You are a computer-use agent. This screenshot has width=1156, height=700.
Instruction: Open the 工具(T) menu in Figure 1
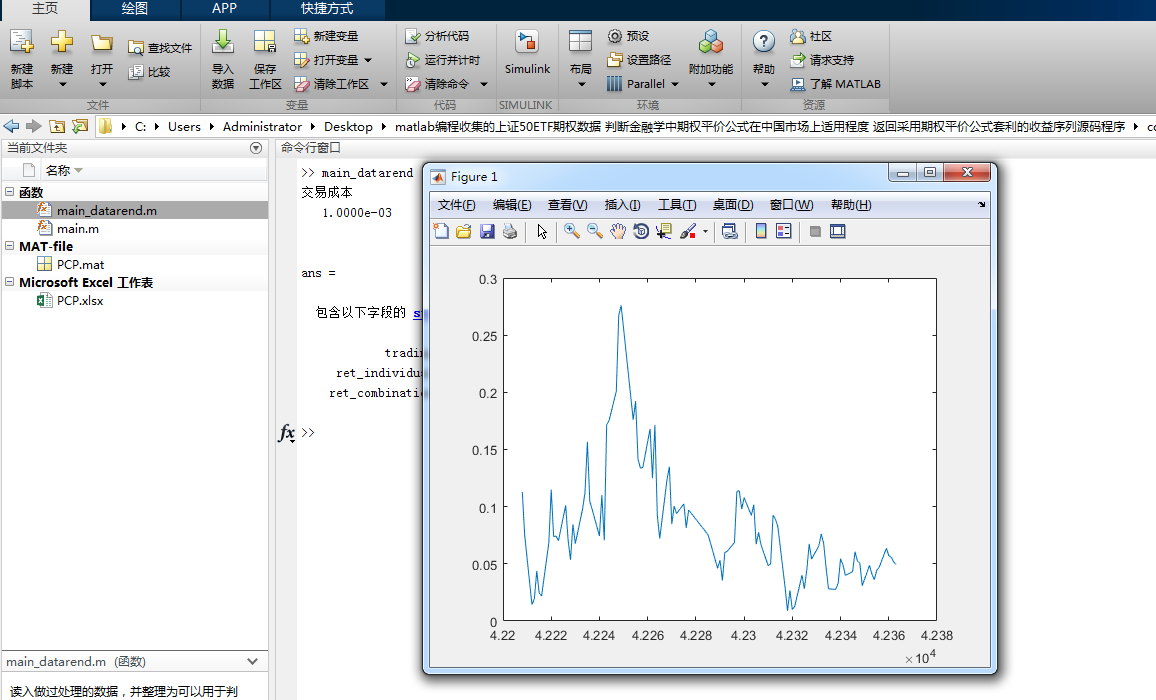click(x=677, y=205)
